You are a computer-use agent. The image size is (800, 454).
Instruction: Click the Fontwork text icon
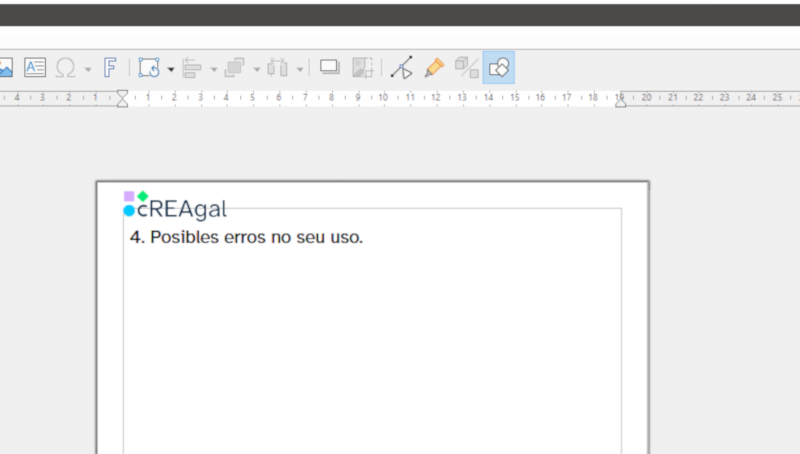110,68
